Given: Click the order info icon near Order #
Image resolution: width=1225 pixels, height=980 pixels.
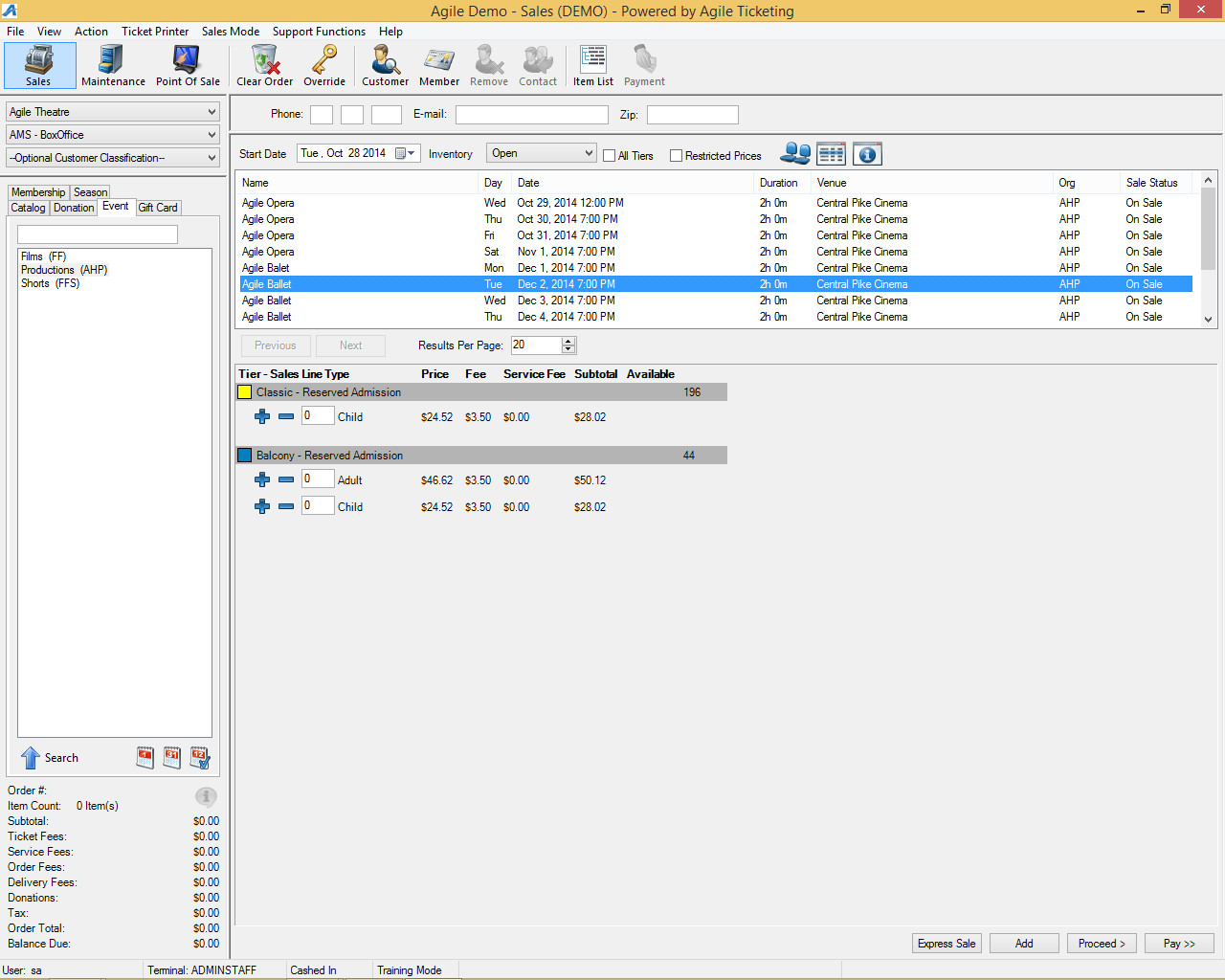Looking at the screenshot, I should (x=206, y=796).
